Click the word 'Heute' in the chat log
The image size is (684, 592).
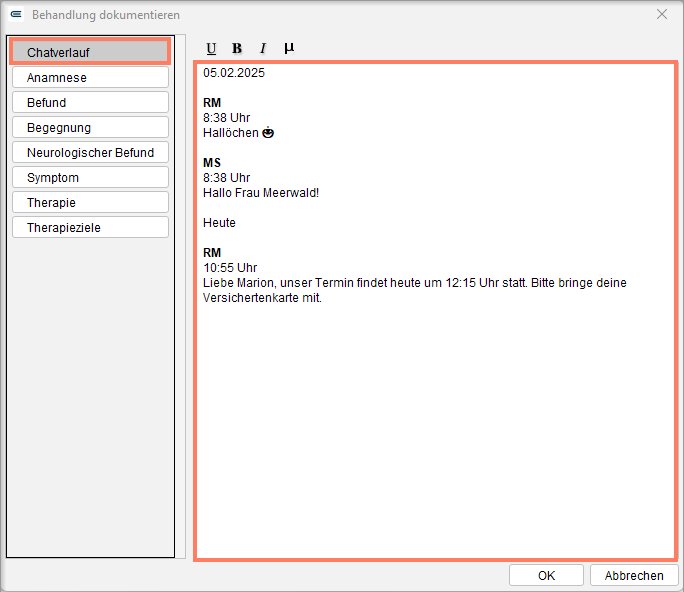219,223
